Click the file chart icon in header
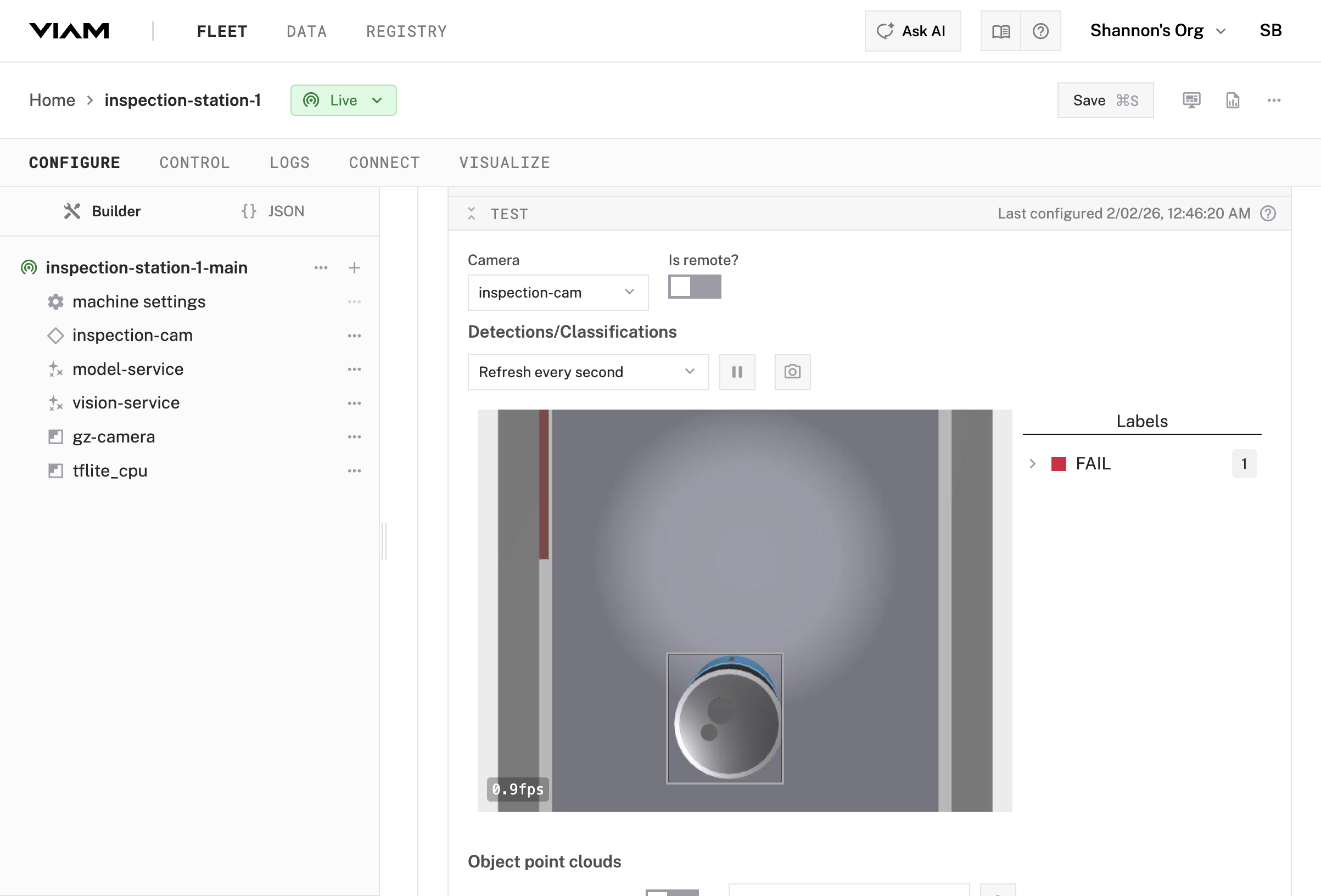 point(1232,100)
